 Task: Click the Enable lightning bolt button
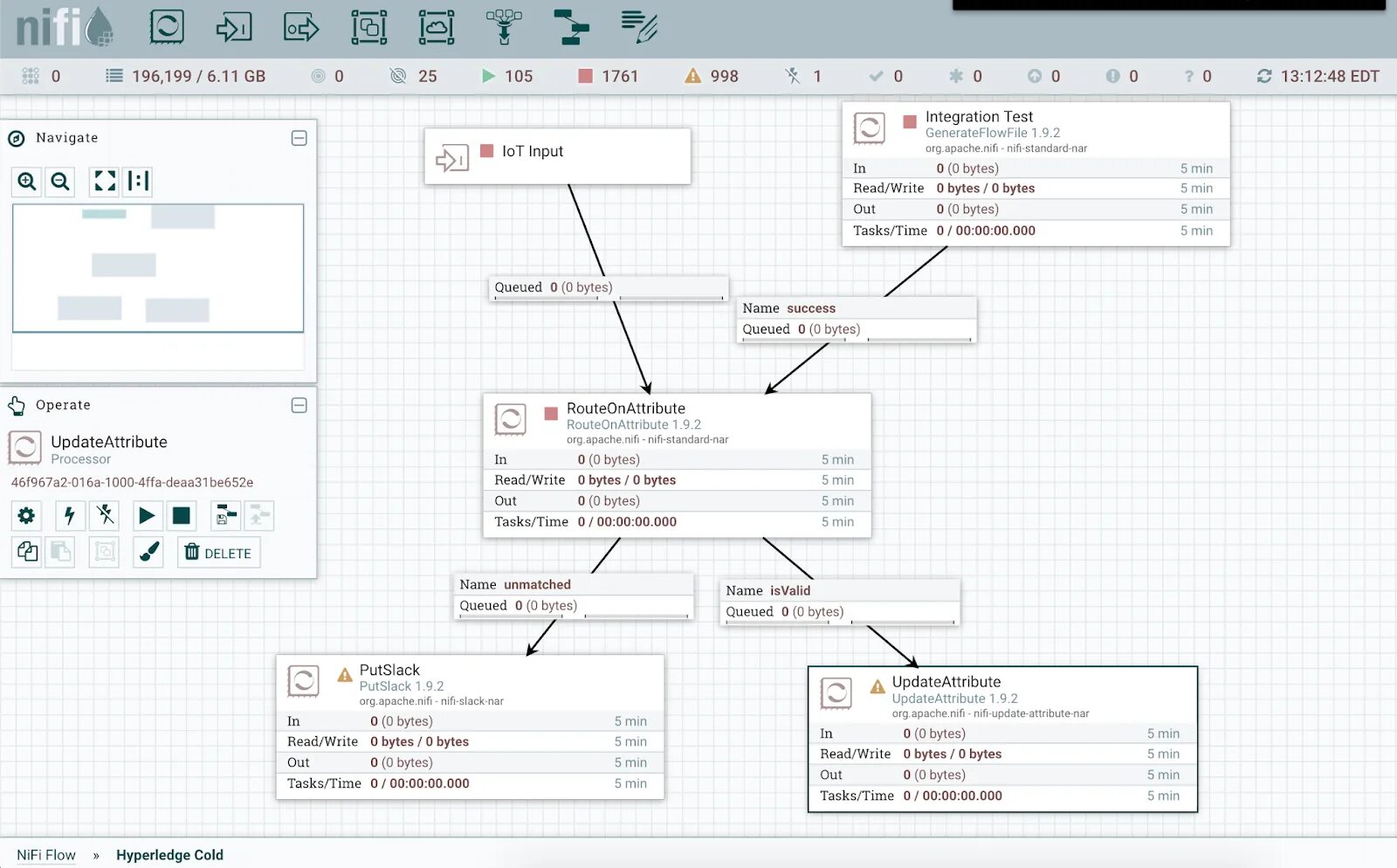click(x=70, y=516)
